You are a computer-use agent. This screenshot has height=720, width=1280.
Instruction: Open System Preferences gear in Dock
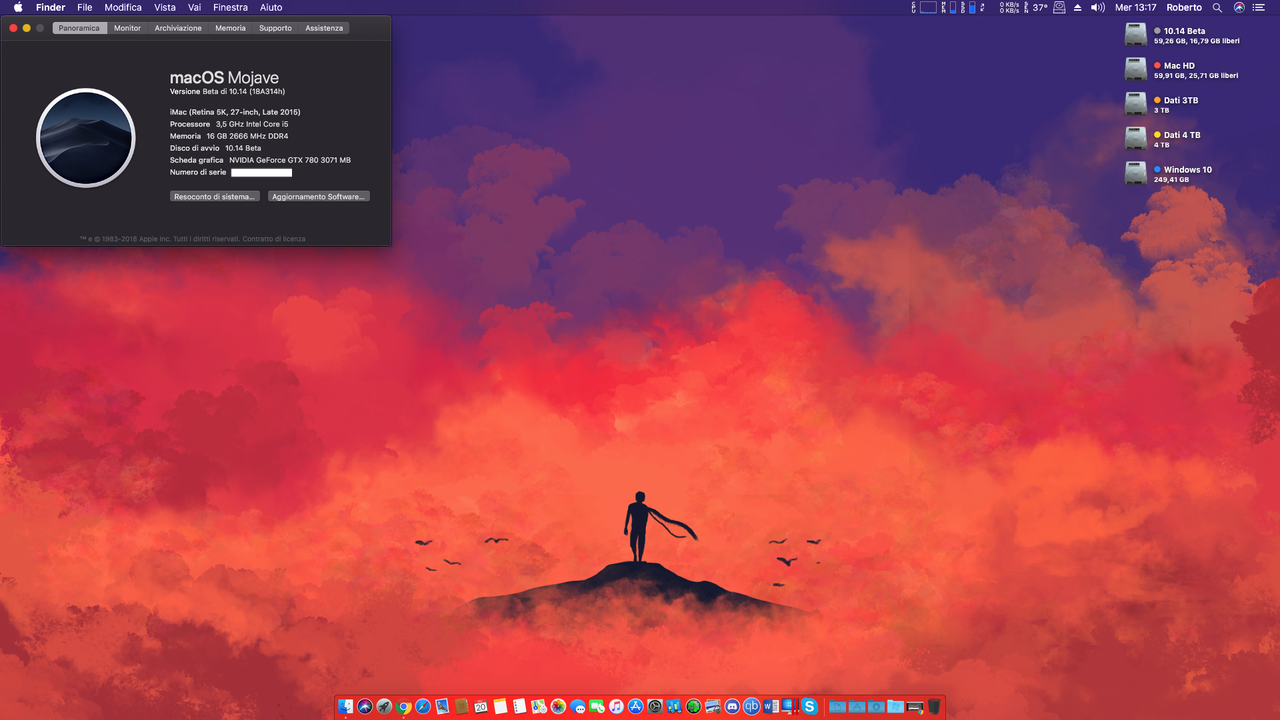coord(654,706)
